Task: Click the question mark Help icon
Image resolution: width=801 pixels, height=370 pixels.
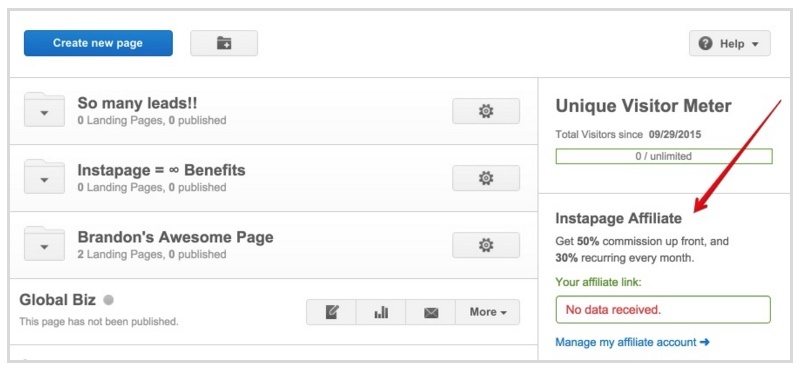Action: pos(705,43)
